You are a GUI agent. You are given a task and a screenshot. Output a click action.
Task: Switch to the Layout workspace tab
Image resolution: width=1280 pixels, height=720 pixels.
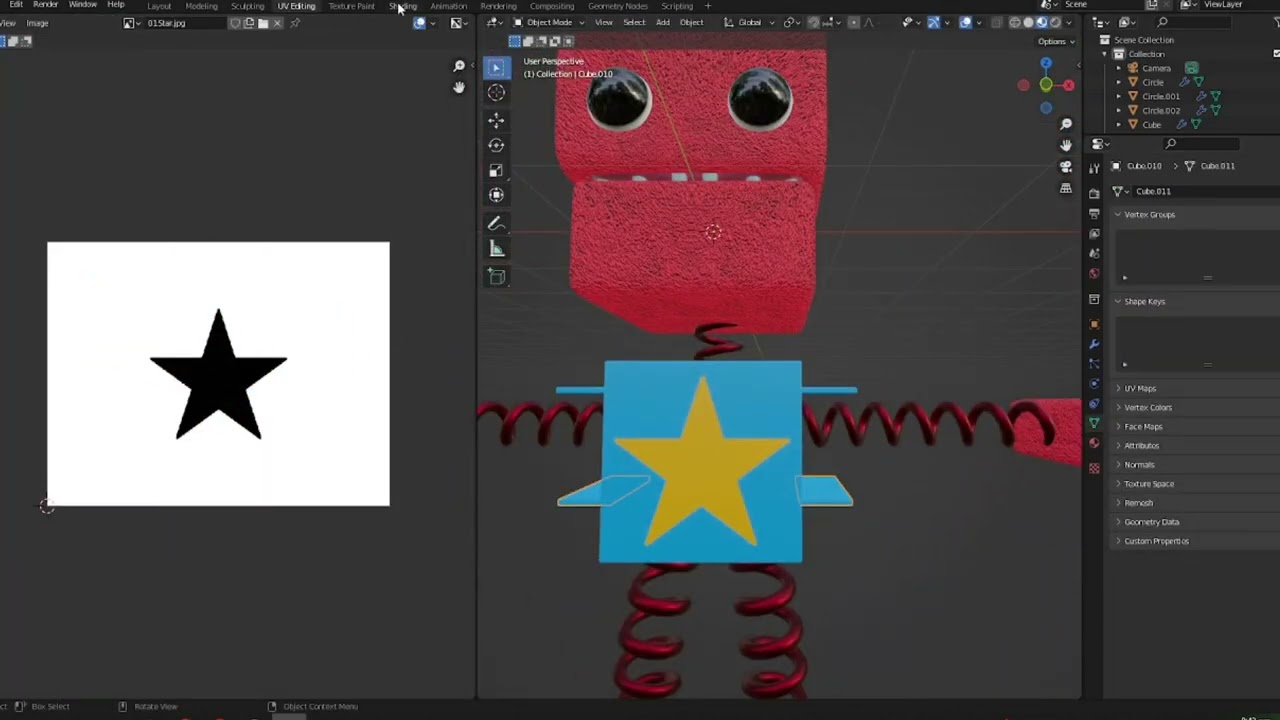[x=159, y=6]
